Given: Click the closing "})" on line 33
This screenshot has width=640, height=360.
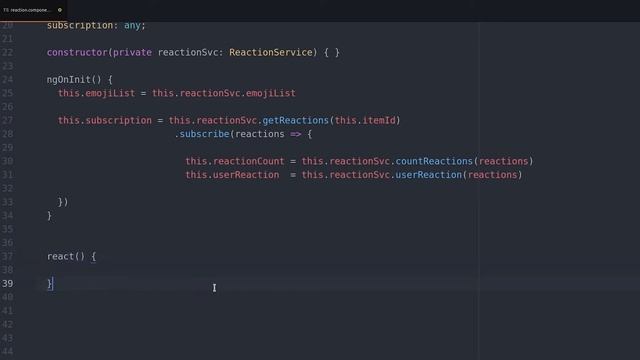Looking at the screenshot, I should click(63, 202).
